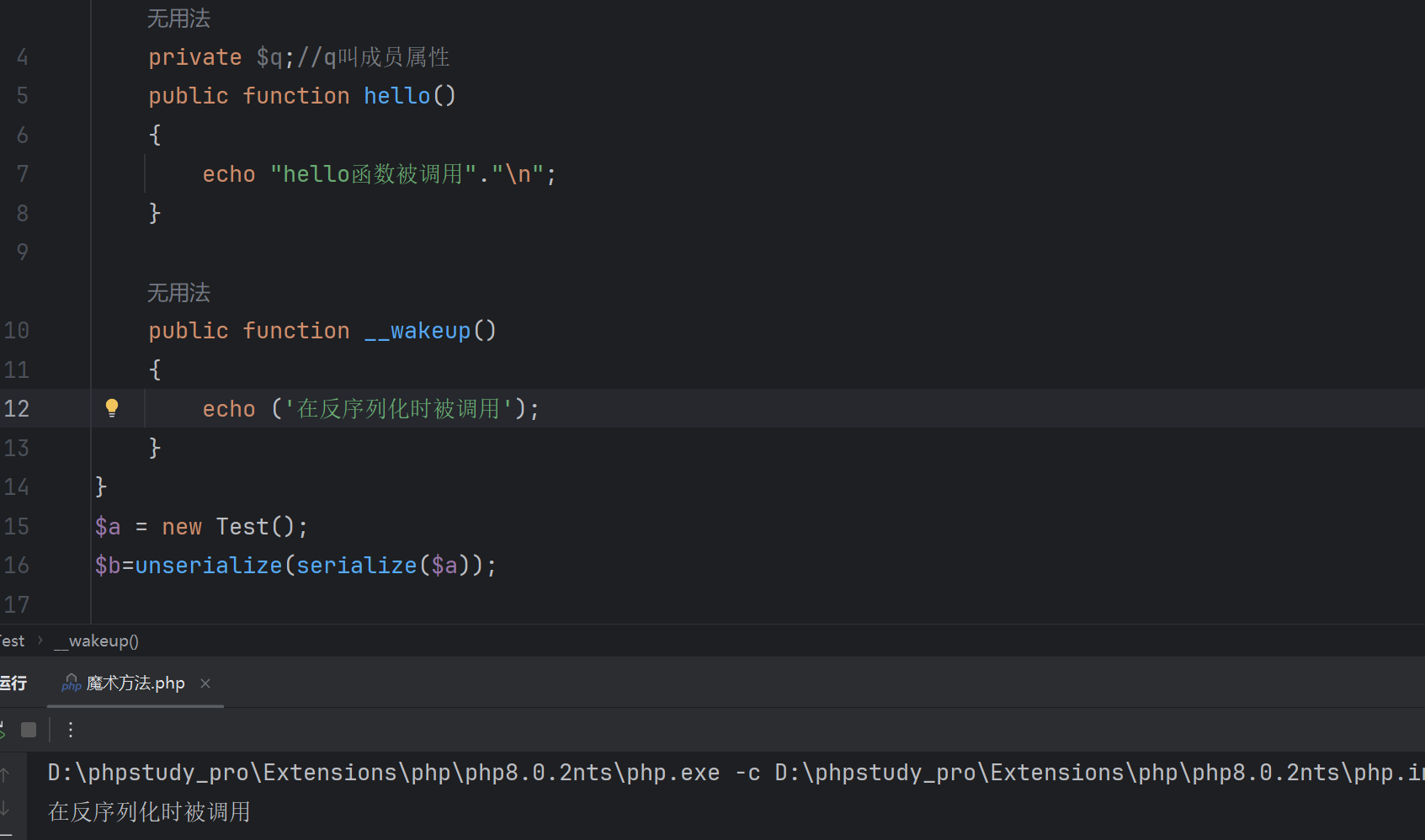Click line number 12 in the gutter

(x=17, y=409)
